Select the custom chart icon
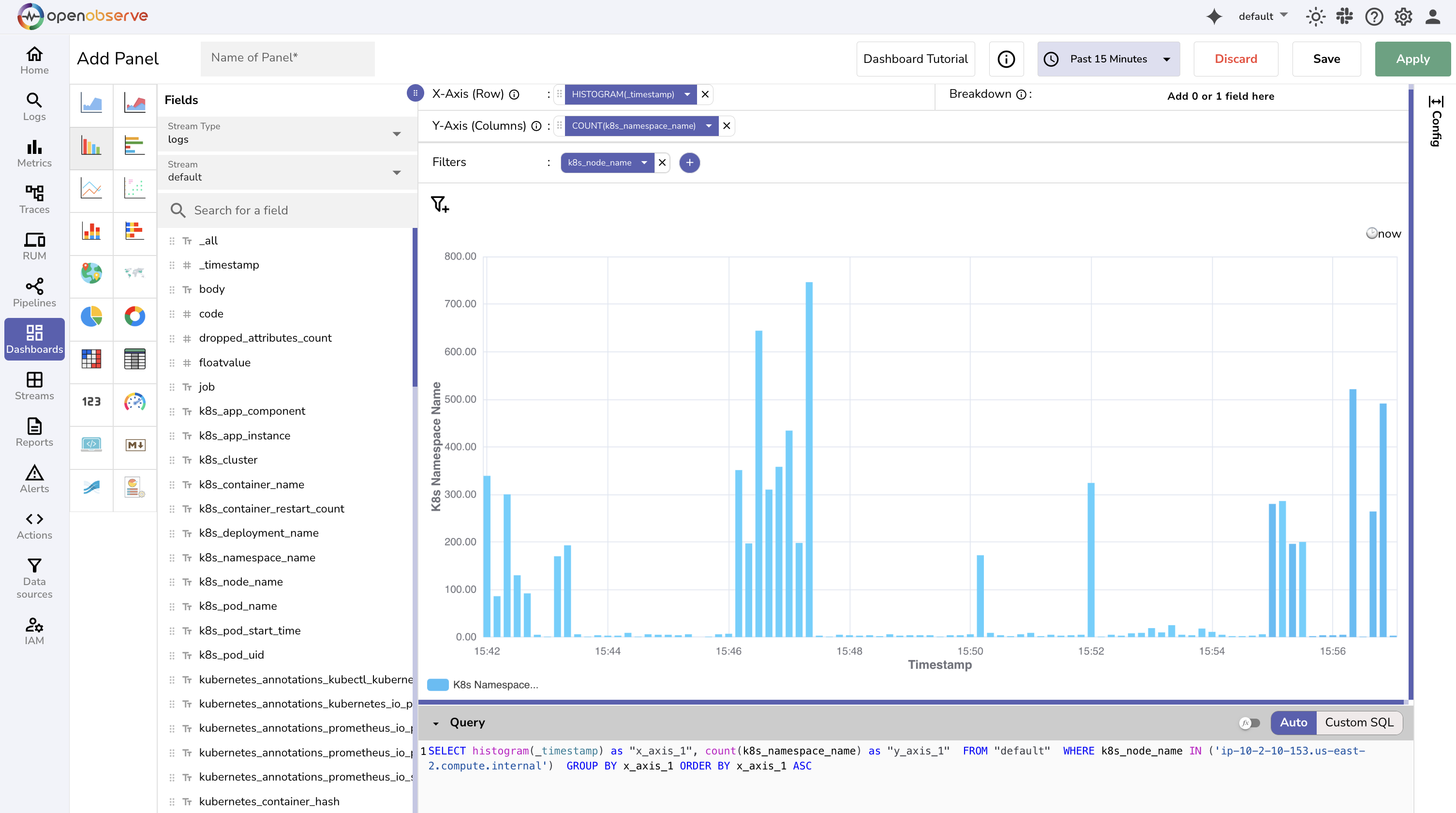Viewport: 1456px width, 813px height. (134, 487)
